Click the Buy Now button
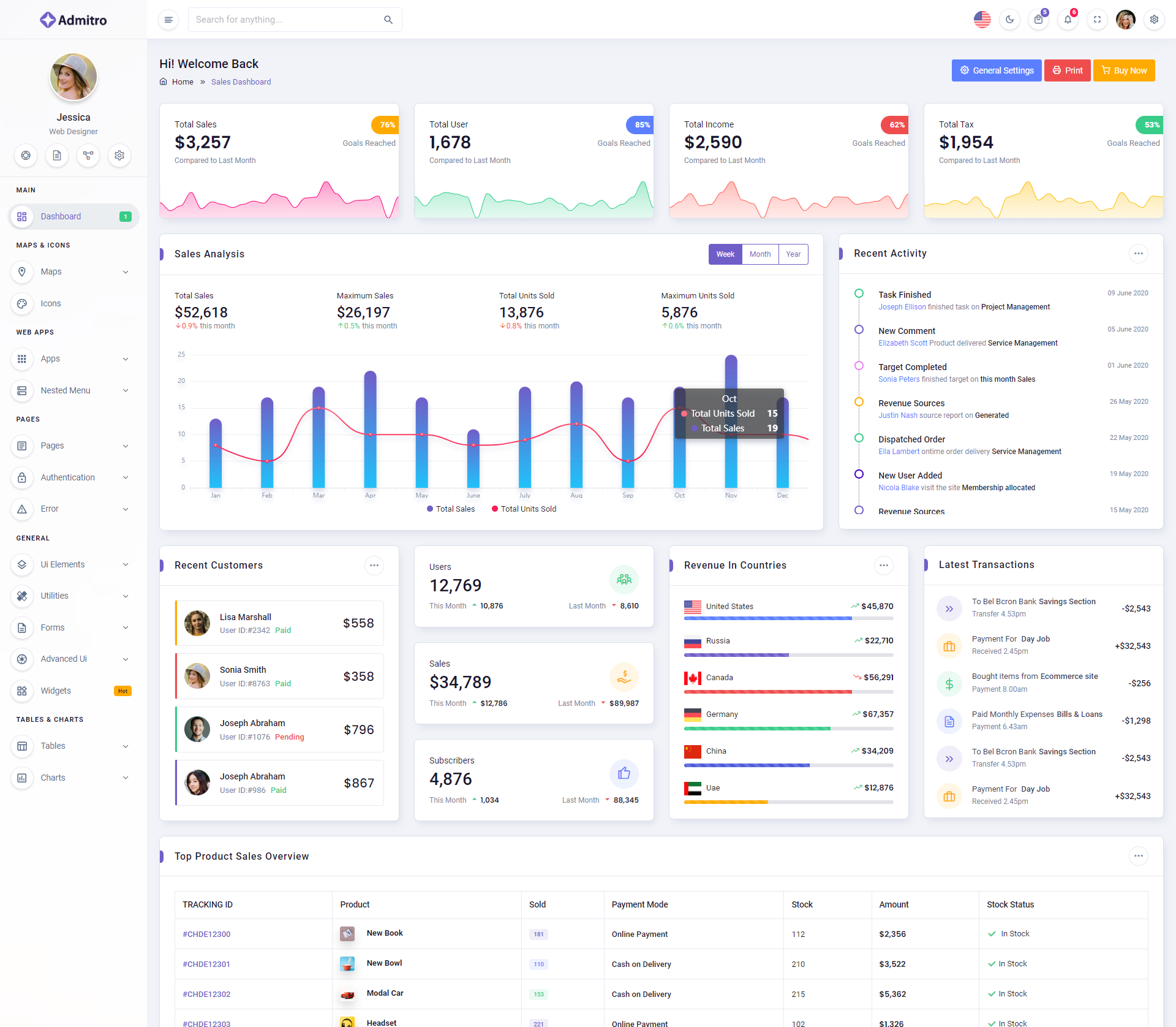 [x=1124, y=70]
